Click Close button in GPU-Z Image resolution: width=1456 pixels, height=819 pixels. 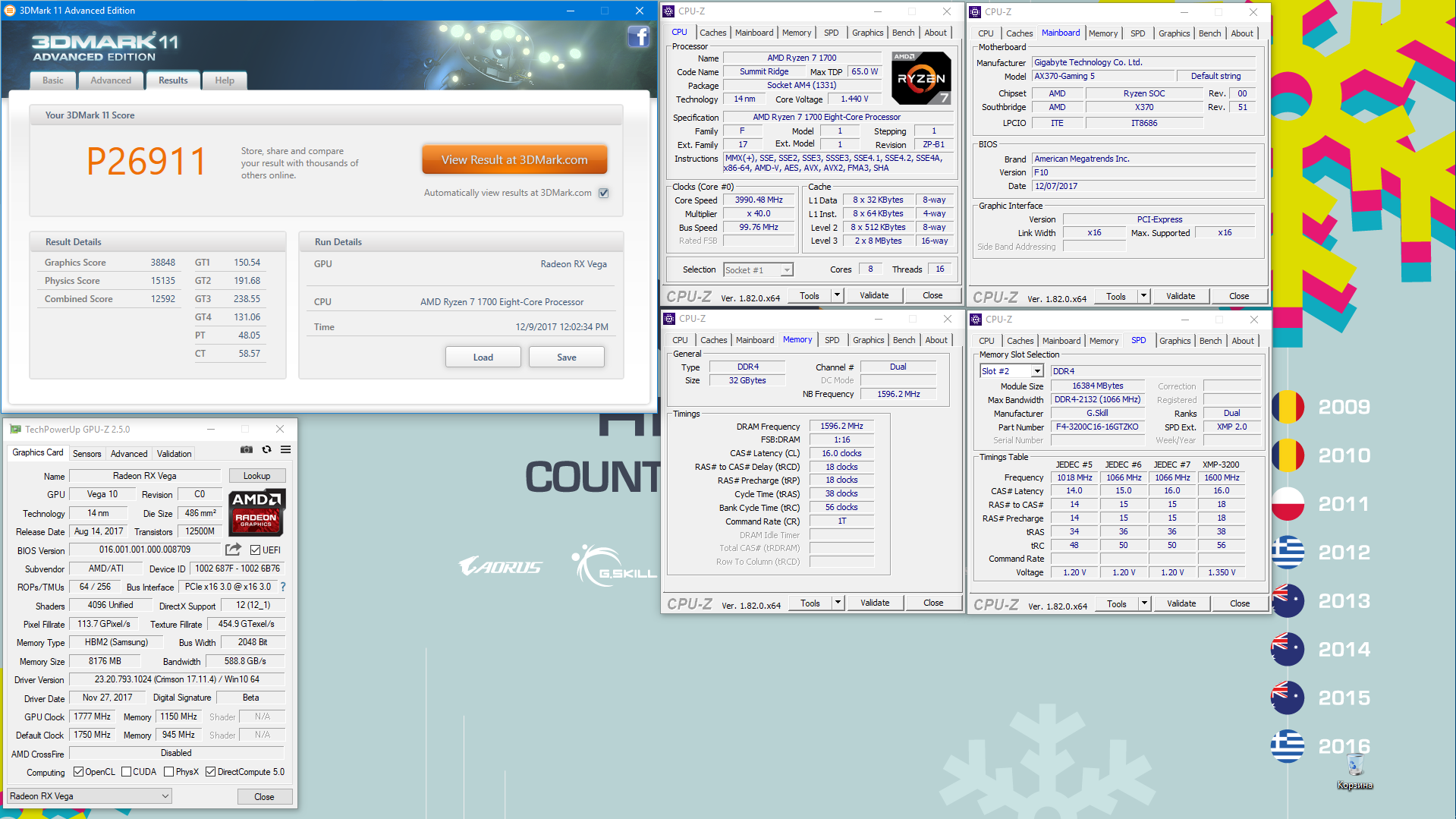click(x=264, y=796)
